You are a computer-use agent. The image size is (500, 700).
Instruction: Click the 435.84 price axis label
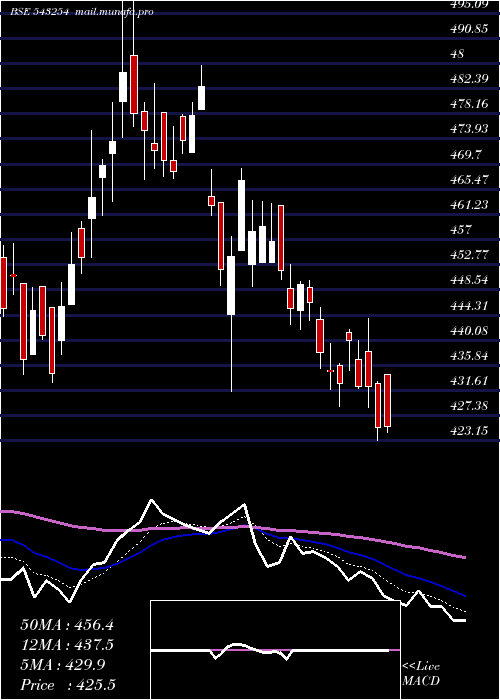(x=469, y=356)
